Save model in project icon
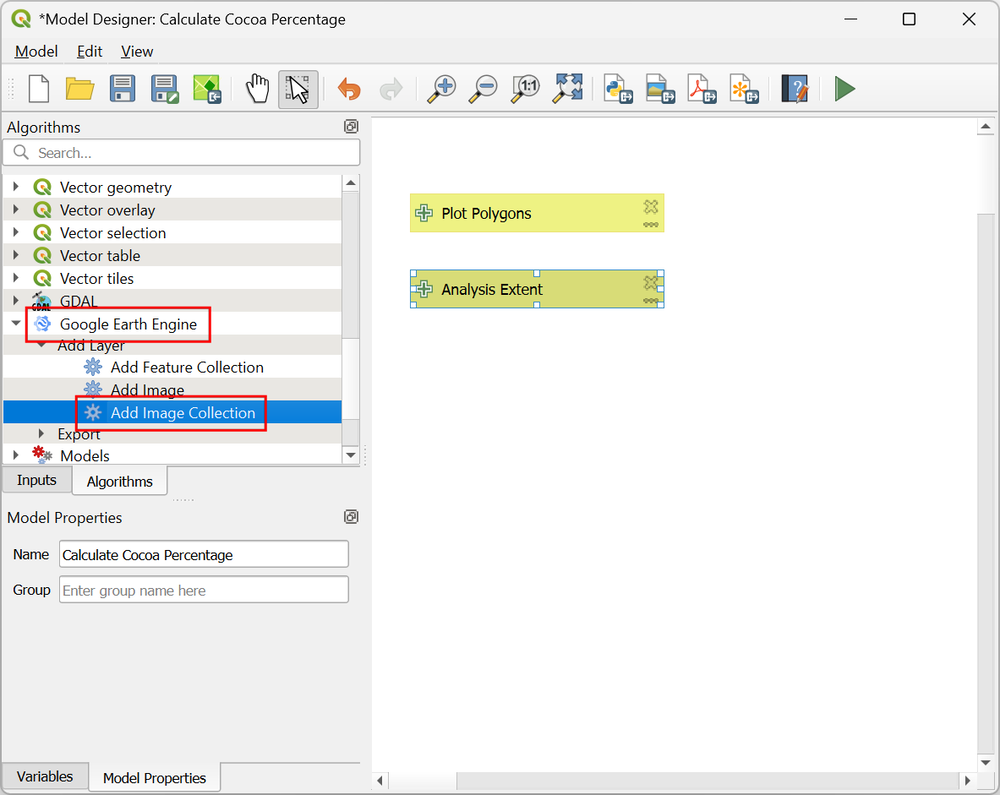This screenshot has width=1000, height=795. (207, 89)
